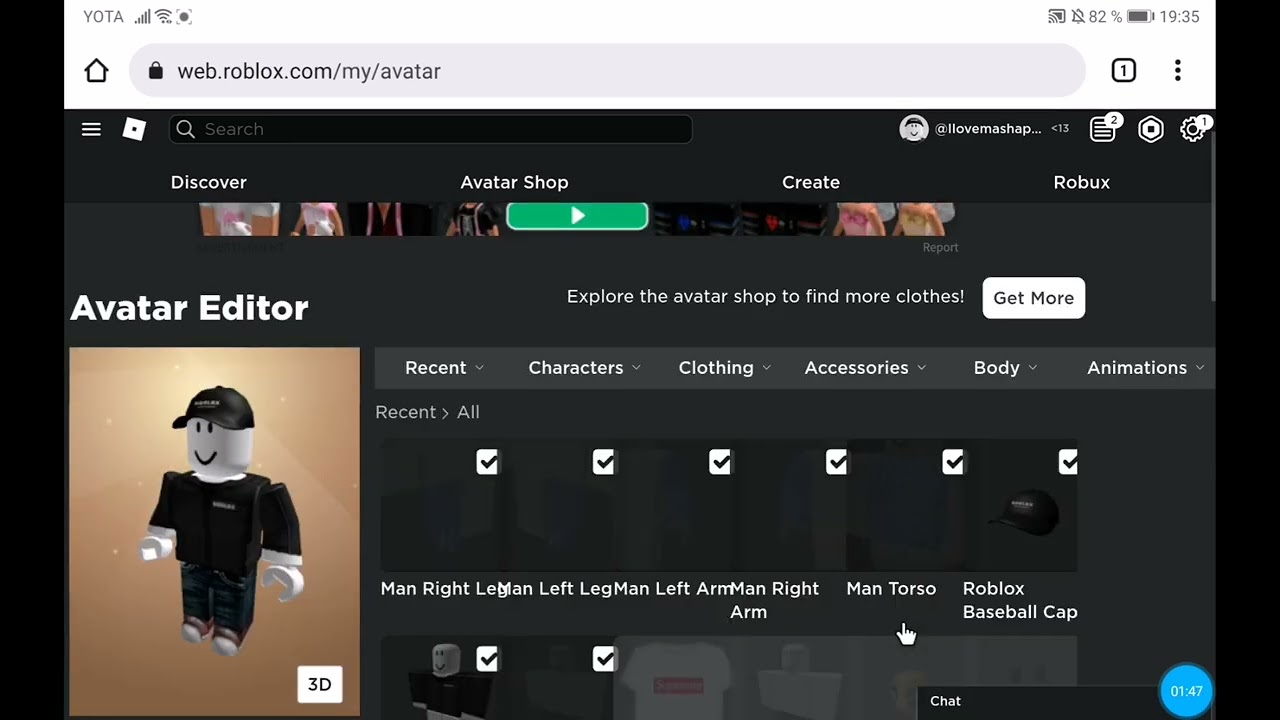This screenshot has height=720, width=1280.
Task: Open the Roblox hamburger navigation menu
Action: coord(91,129)
